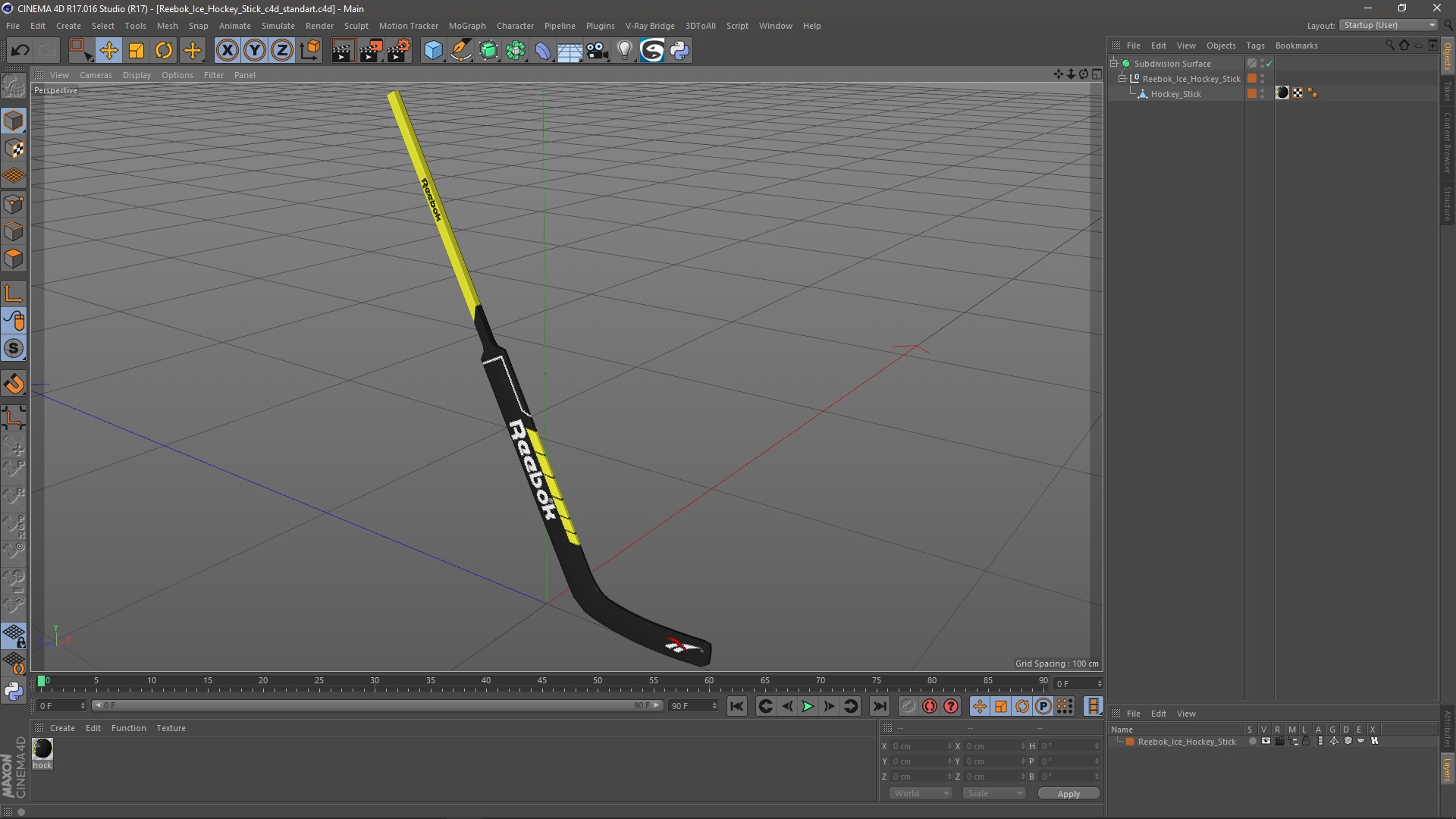Go to the start of animation

pos(736,706)
